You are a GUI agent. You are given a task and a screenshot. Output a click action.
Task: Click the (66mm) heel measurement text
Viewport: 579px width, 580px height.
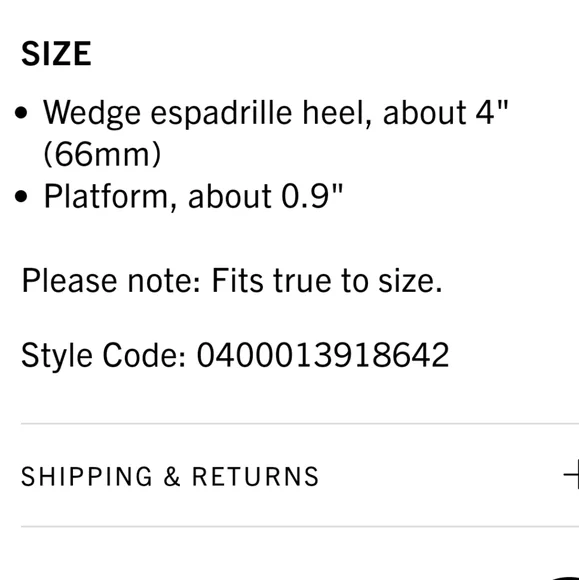click(x=102, y=154)
